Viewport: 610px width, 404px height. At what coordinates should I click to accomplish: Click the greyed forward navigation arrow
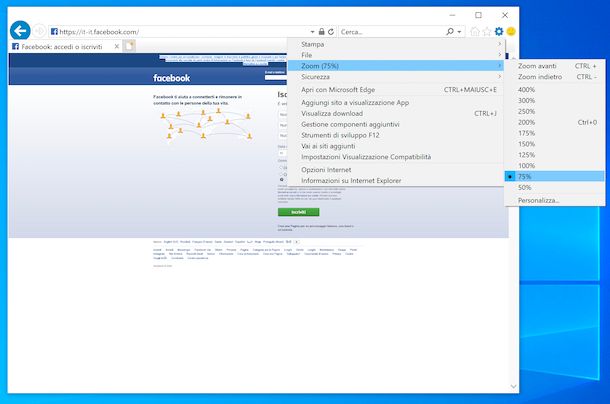[x=39, y=31]
